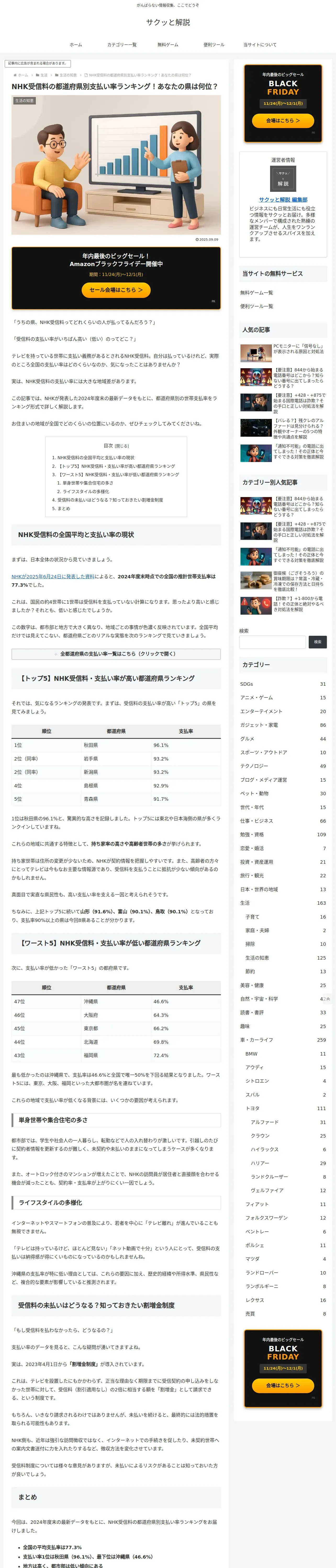Screen dimensions: 336x1568
Task: Open the SDGs category
Action: (x=283, y=684)
